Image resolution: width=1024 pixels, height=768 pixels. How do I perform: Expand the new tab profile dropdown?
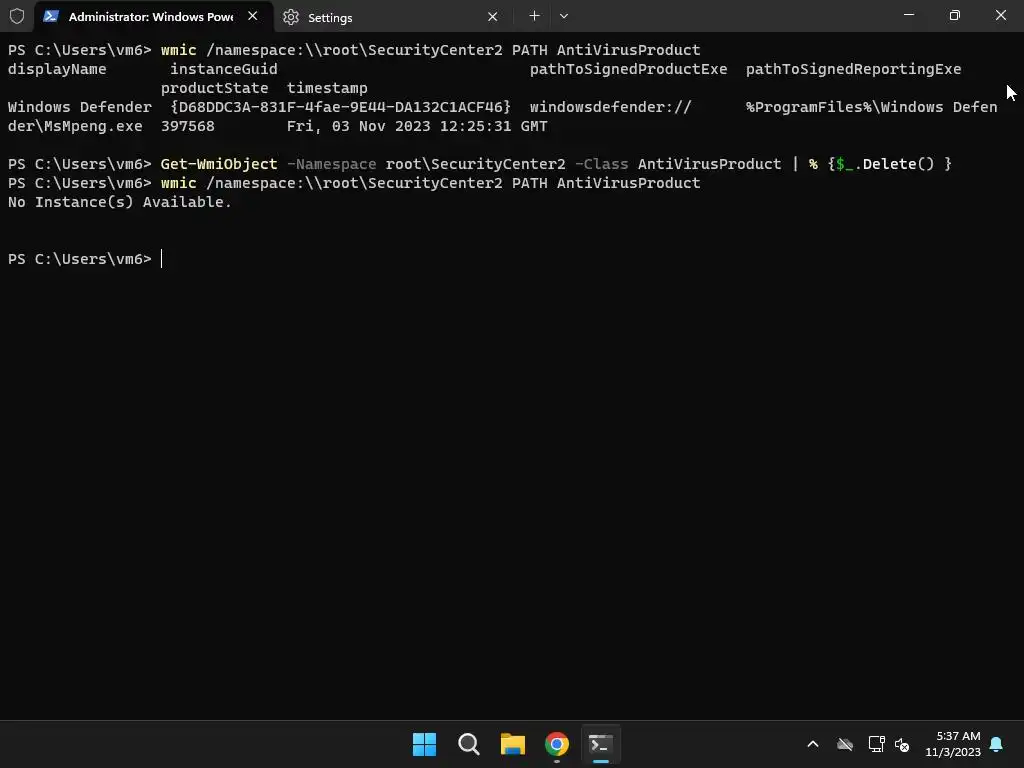coord(564,16)
